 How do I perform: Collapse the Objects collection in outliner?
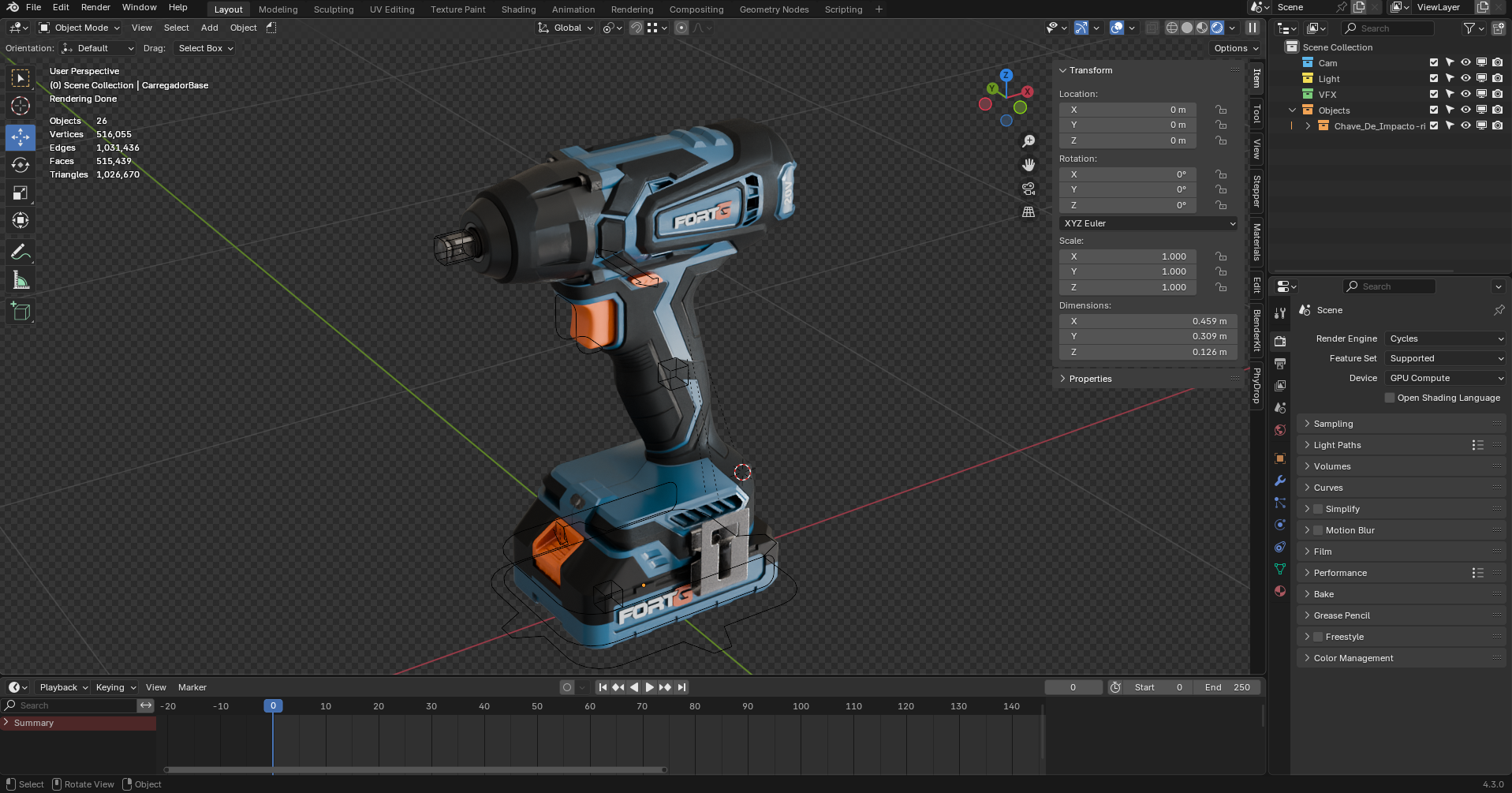(1292, 110)
